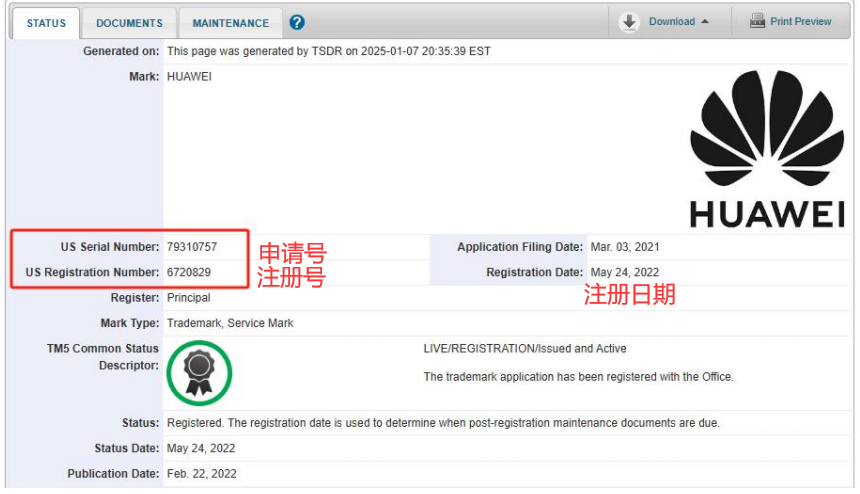Click the Status description starting with Registered
This screenshot has width=860, height=494.
[x=443, y=423]
